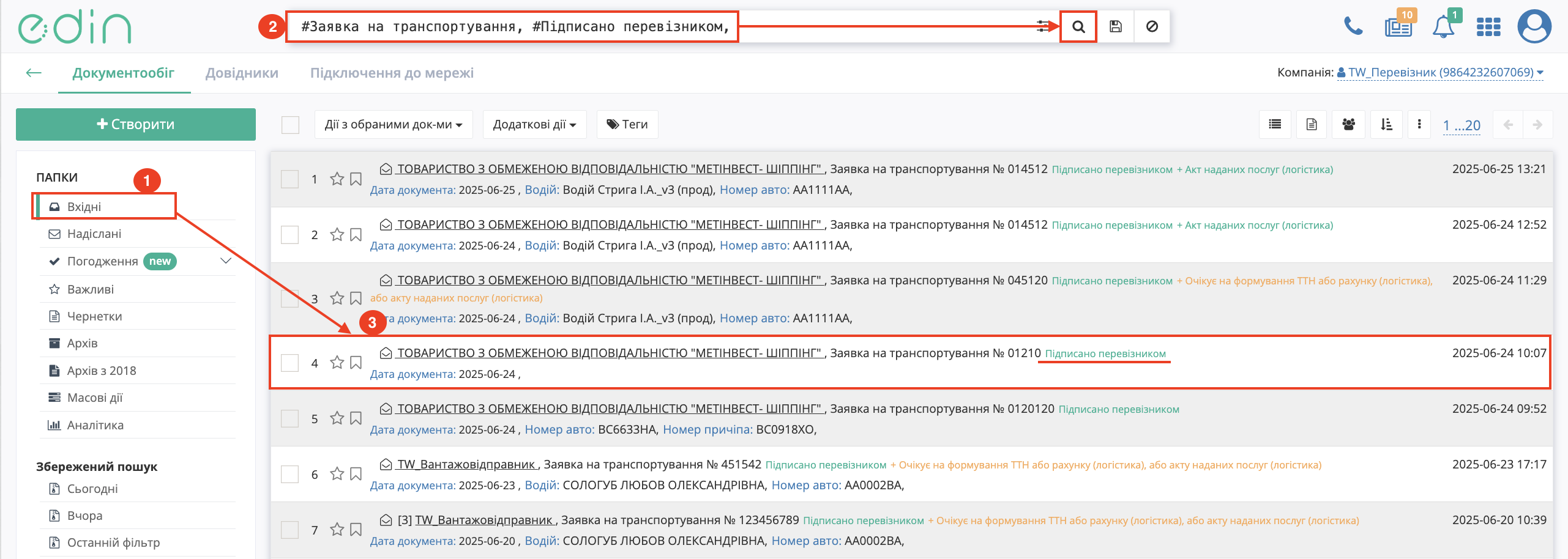Screen dimensions: 1568x559
Task: Check the box for document row 1
Action: click(x=289, y=179)
